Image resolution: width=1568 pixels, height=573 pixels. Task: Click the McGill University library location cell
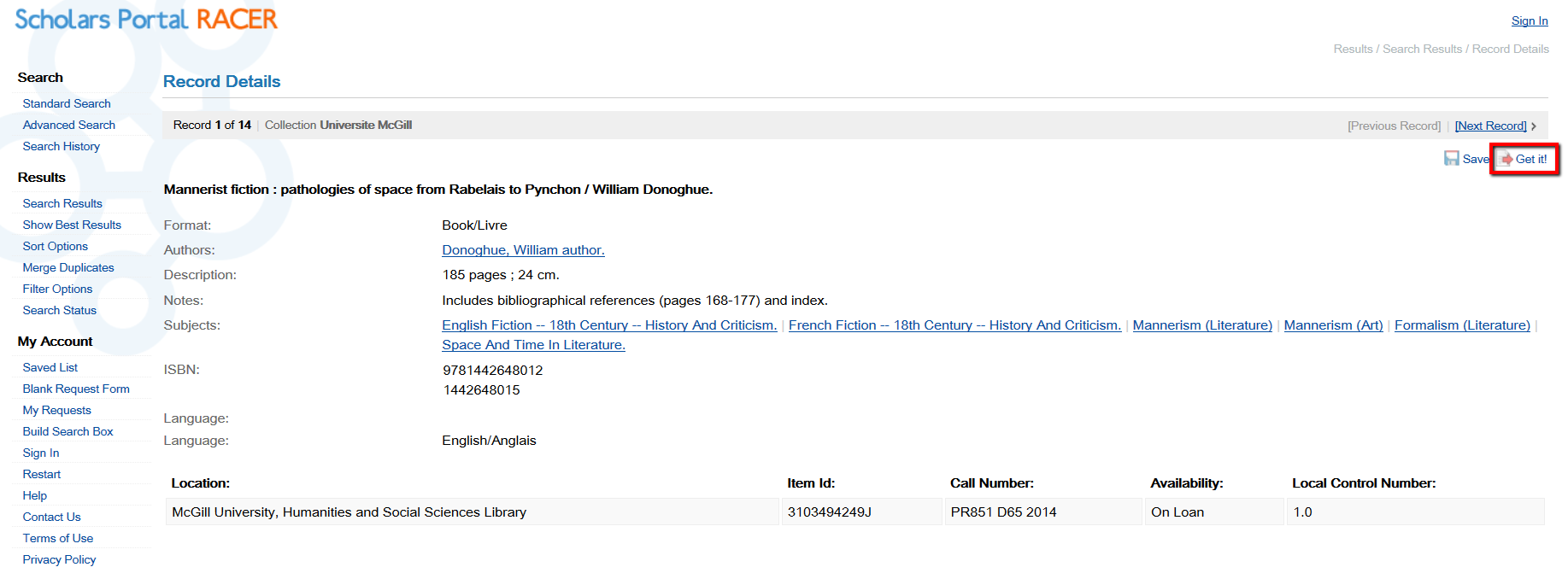(x=473, y=512)
